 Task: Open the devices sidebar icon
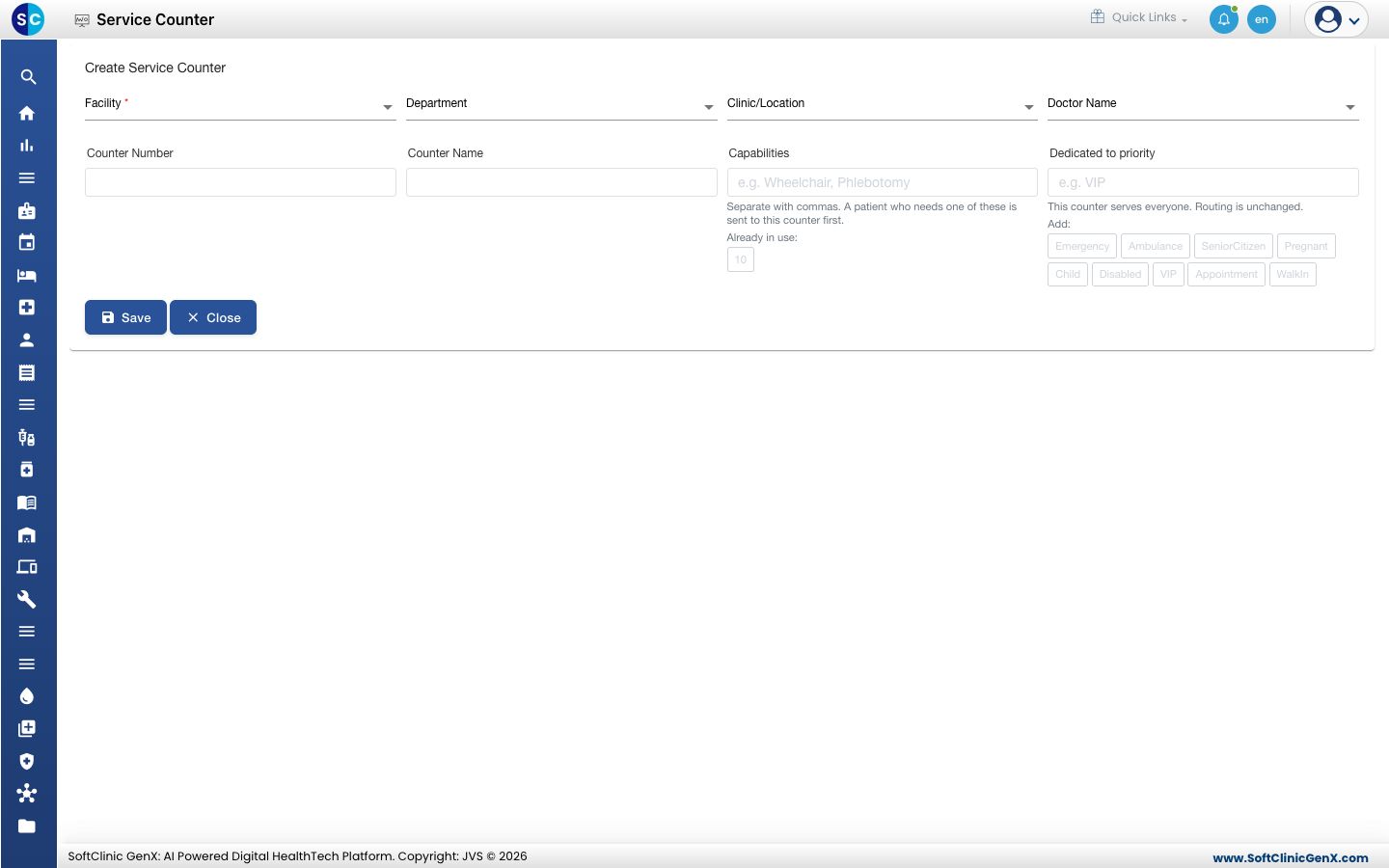[27, 567]
